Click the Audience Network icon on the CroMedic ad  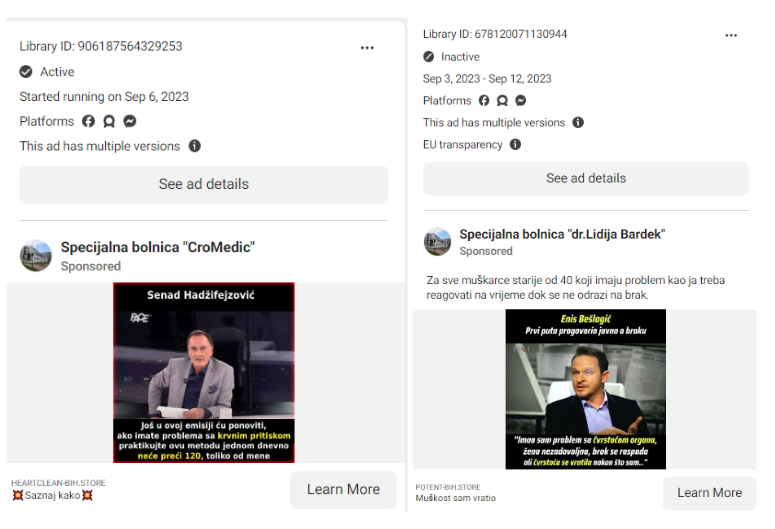(x=109, y=122)
